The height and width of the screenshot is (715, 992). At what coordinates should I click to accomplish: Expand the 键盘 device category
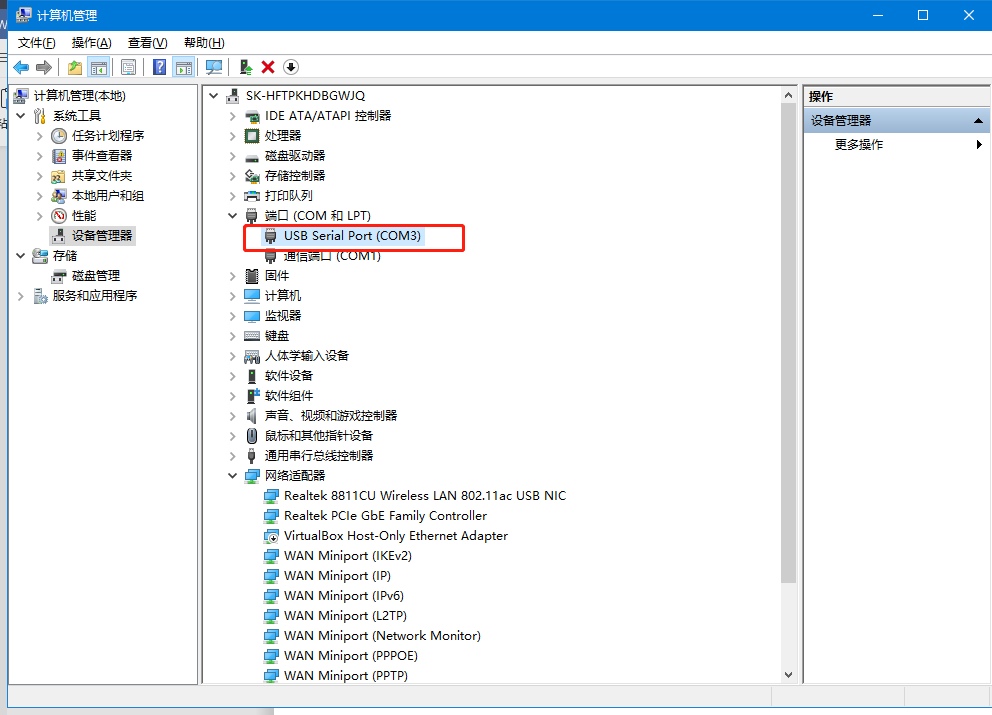233,336
